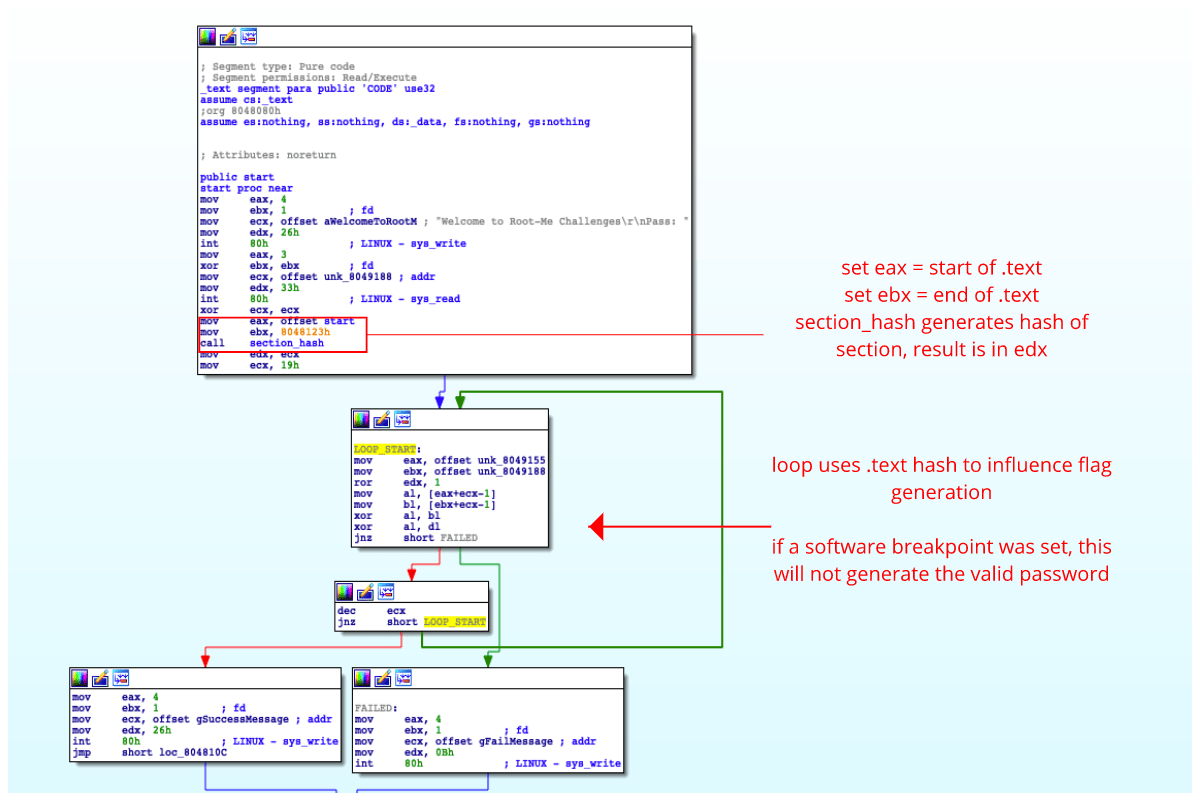Viewport: 1200px width, 800px height.
Task: Click the group icon on the LOOP_START node
Action: 401,419
